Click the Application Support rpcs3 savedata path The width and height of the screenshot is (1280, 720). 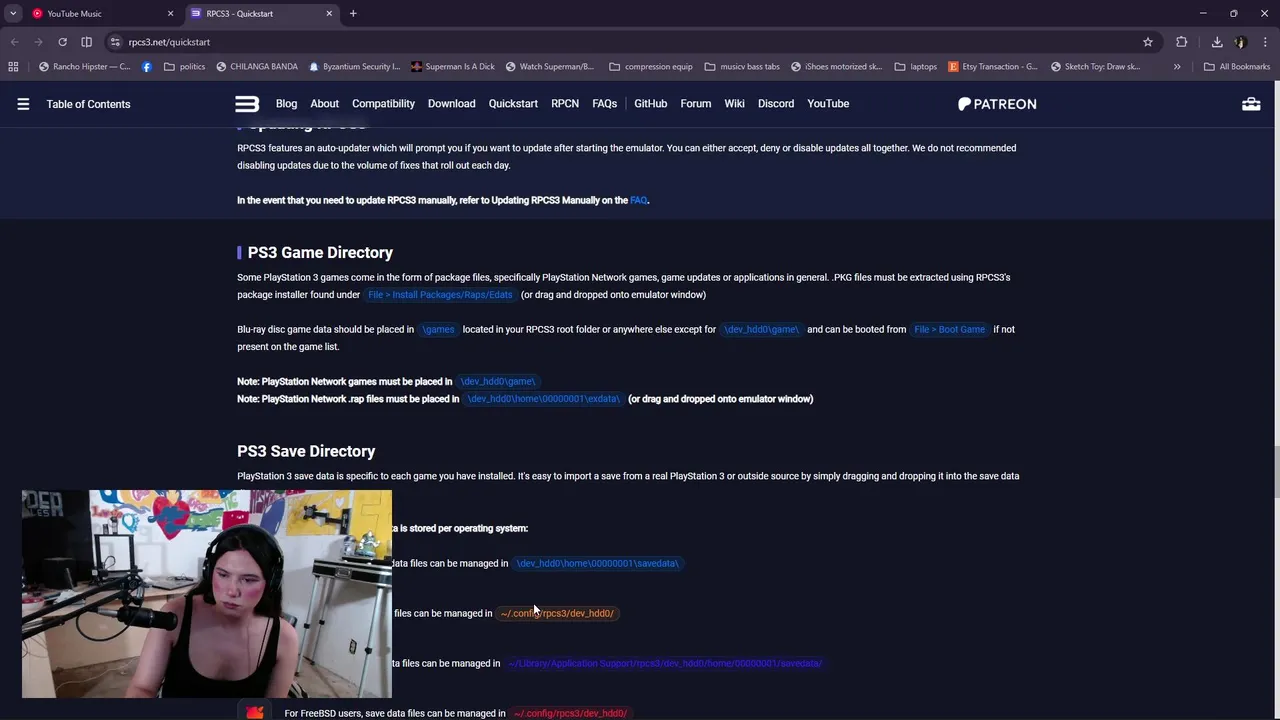click(665, 663)
